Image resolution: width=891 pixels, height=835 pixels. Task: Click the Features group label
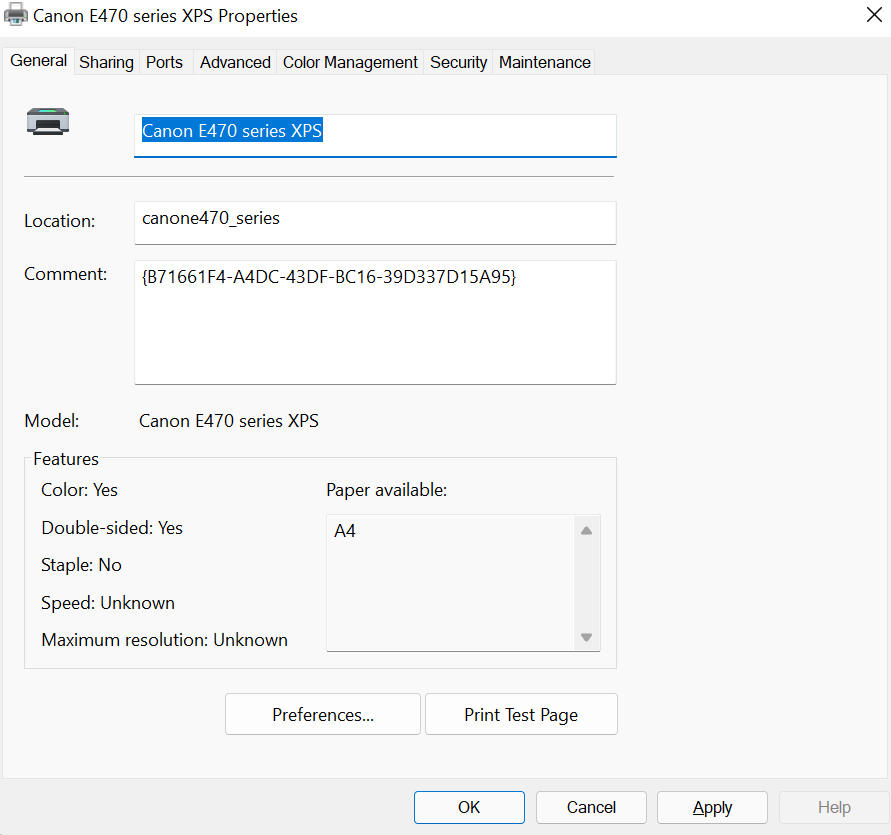click(x=66, y=459)
